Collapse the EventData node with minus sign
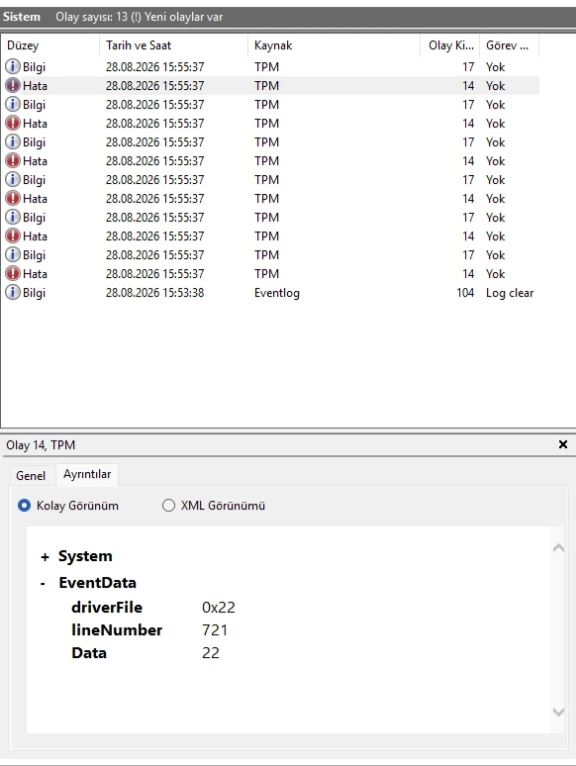This screenshot has height=766, width=576. 43,583
